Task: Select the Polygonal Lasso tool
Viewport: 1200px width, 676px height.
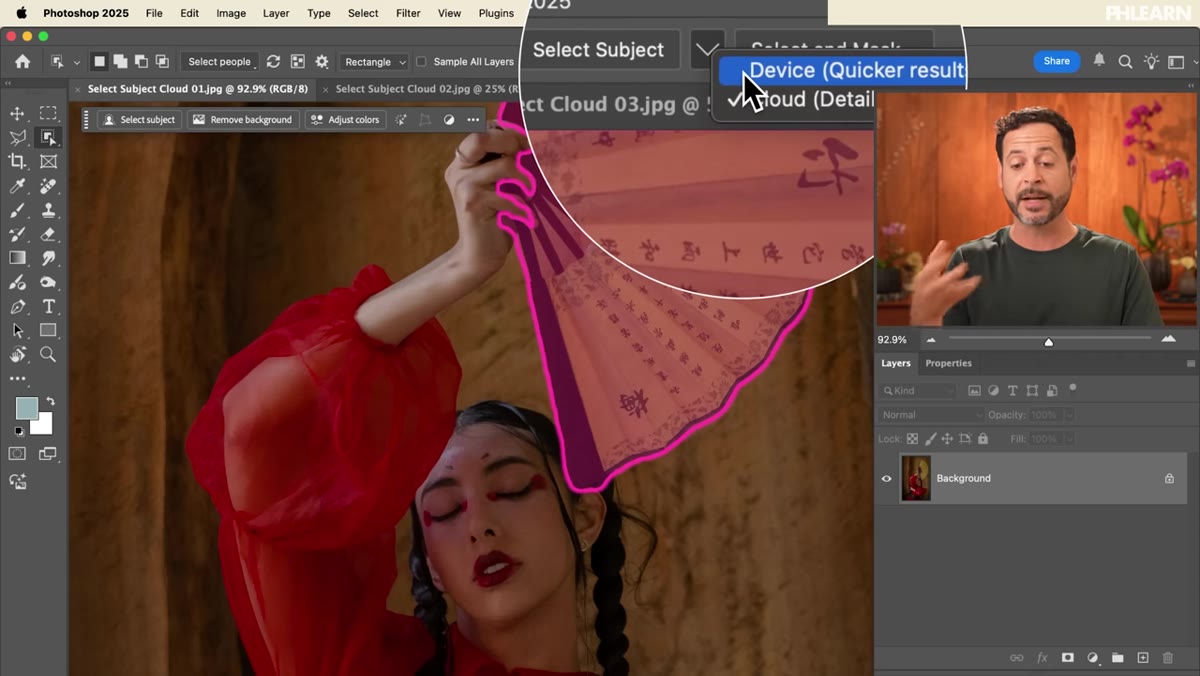Action: pyautogui.click(x=17, y=137)
